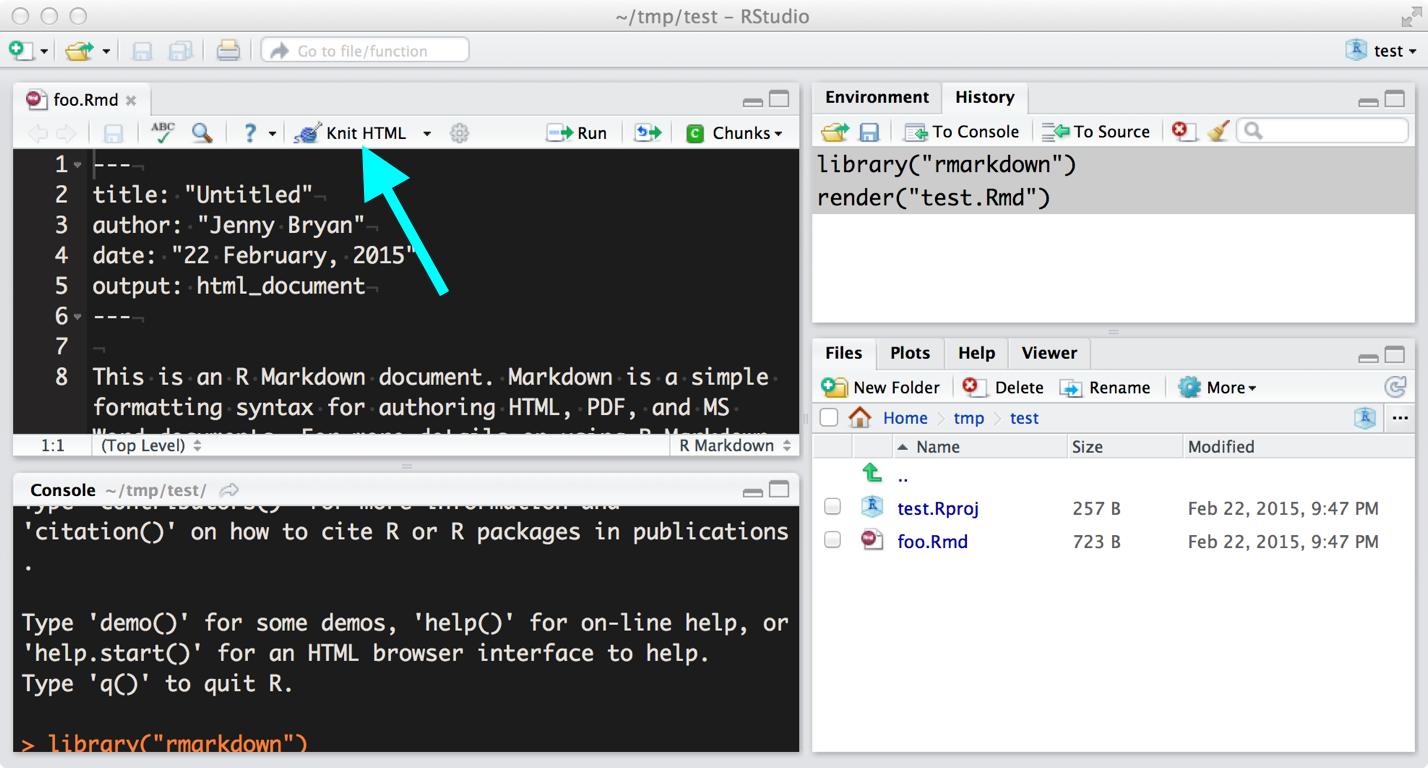Click the Load history folder icon
1428x768 pixels.
point(834,132)
